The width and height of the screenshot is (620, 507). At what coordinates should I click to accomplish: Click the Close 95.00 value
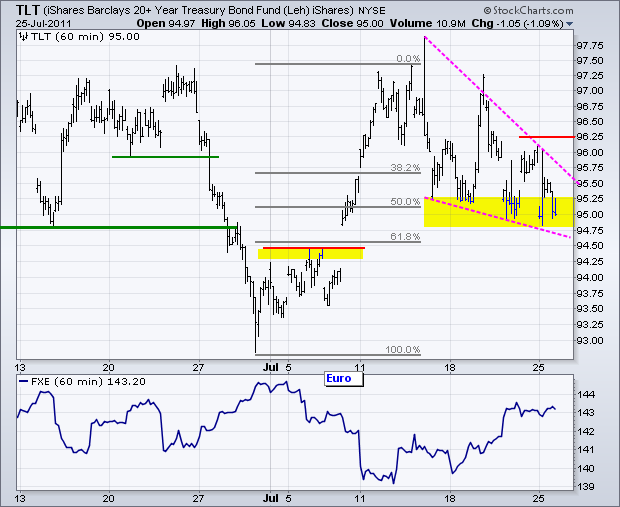click(x=352, y=23)
